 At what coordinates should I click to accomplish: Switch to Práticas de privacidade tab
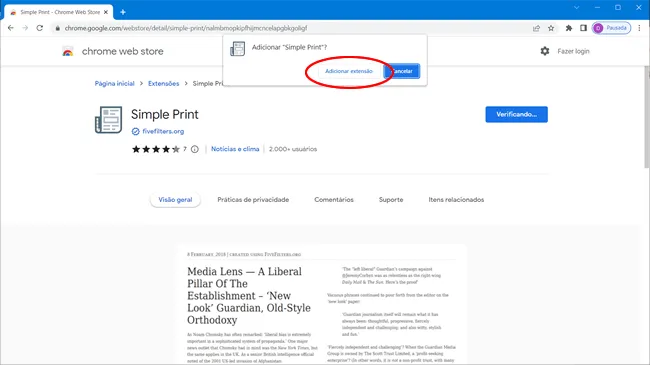point(253,200)
